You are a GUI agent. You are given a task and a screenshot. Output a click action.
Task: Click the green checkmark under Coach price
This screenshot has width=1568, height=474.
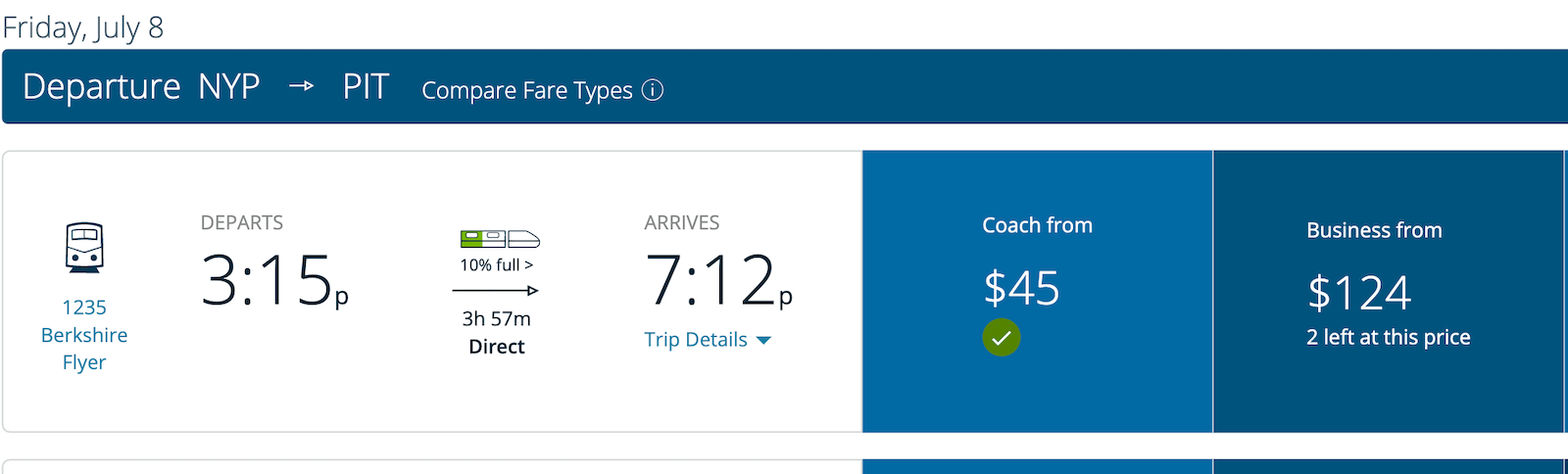point(1002,338)
